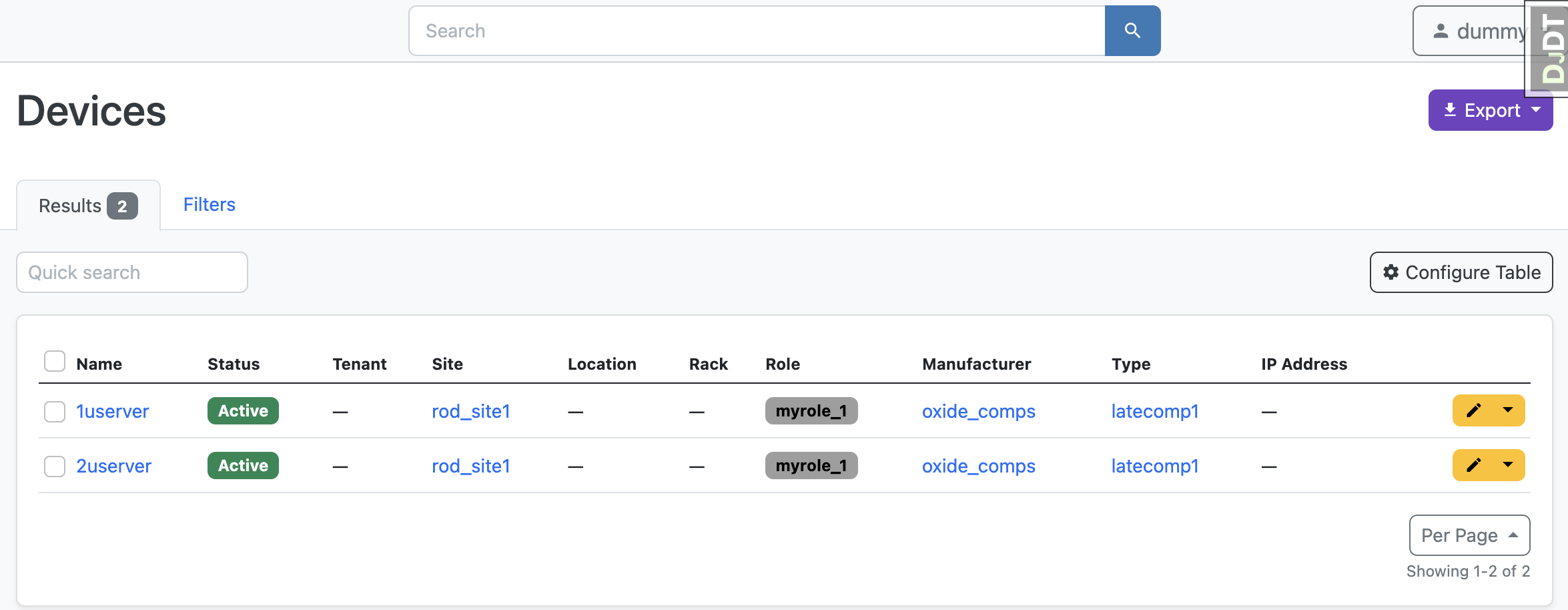
Task: Click the download icon on the Export button
Action: (x=1450, y=109)
